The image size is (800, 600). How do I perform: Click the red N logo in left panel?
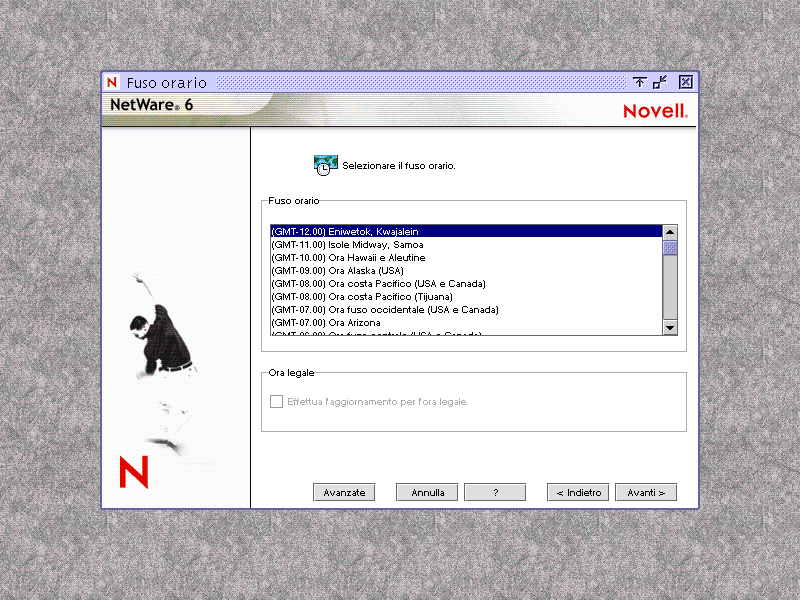(134, 472)
